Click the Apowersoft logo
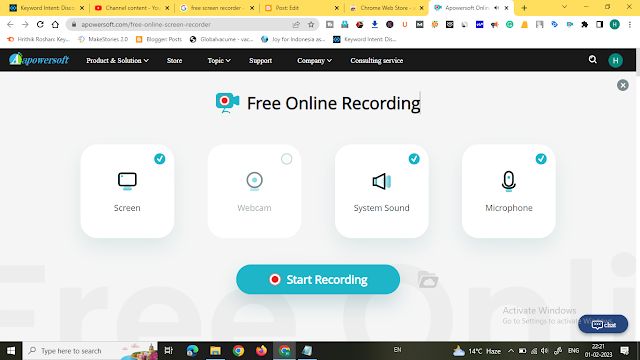The width and height of the screenshot is (640, 360). tap(39, 60)
